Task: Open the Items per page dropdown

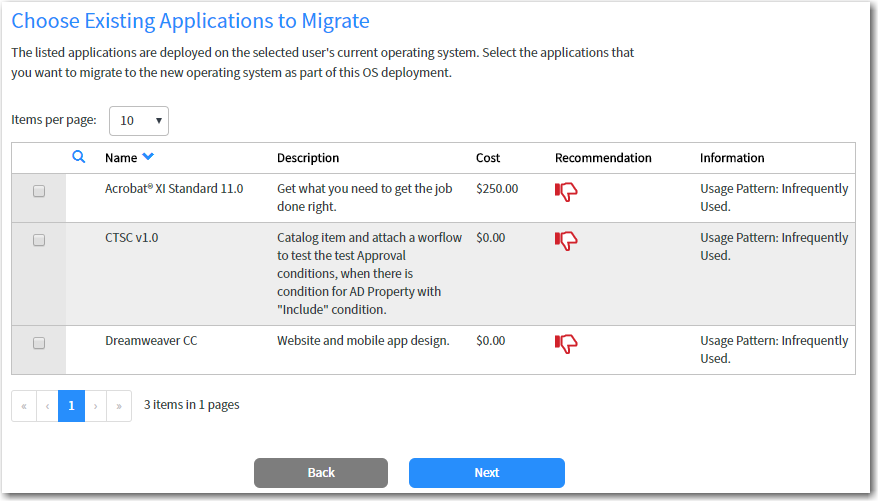Action: point(139,121)
